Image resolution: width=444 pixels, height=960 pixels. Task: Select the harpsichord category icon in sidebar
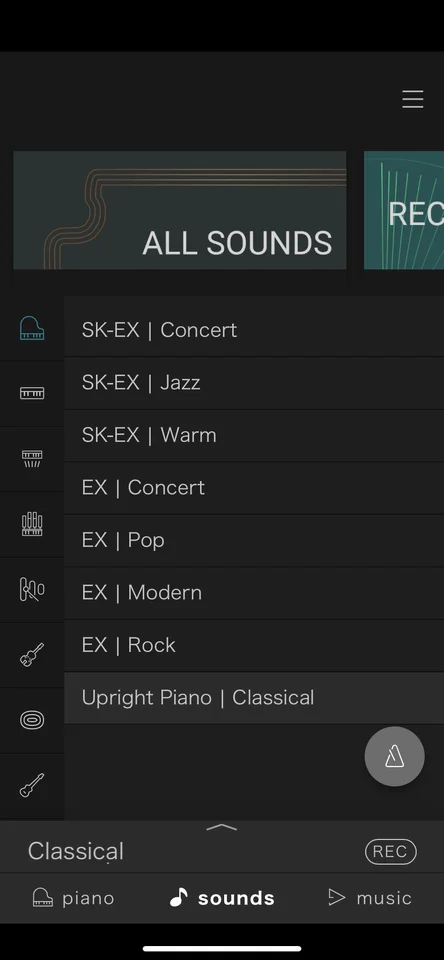point(32,459)
